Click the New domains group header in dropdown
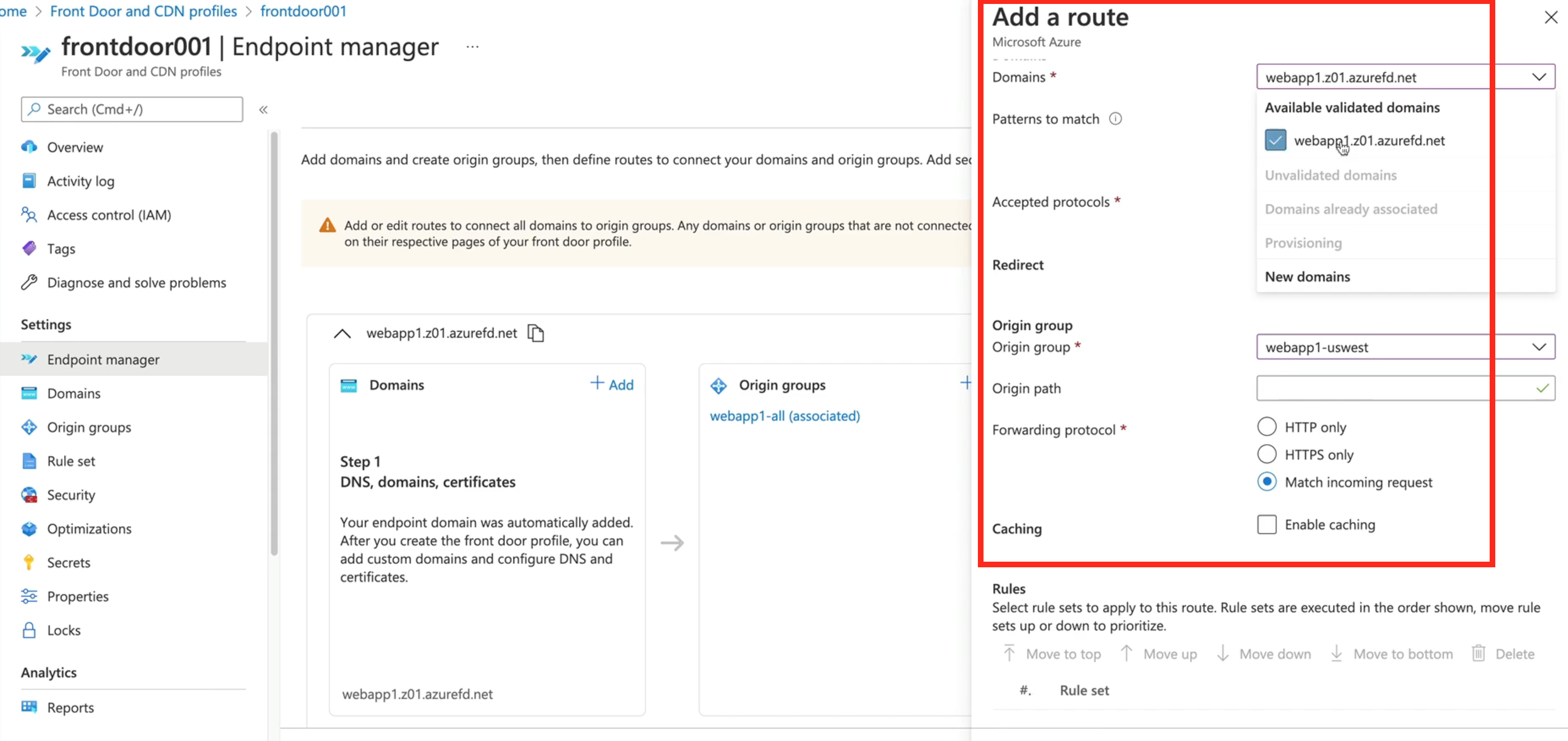Image resolution: width=1568 pixels, height=741 pixels. tap(1307, 276)
